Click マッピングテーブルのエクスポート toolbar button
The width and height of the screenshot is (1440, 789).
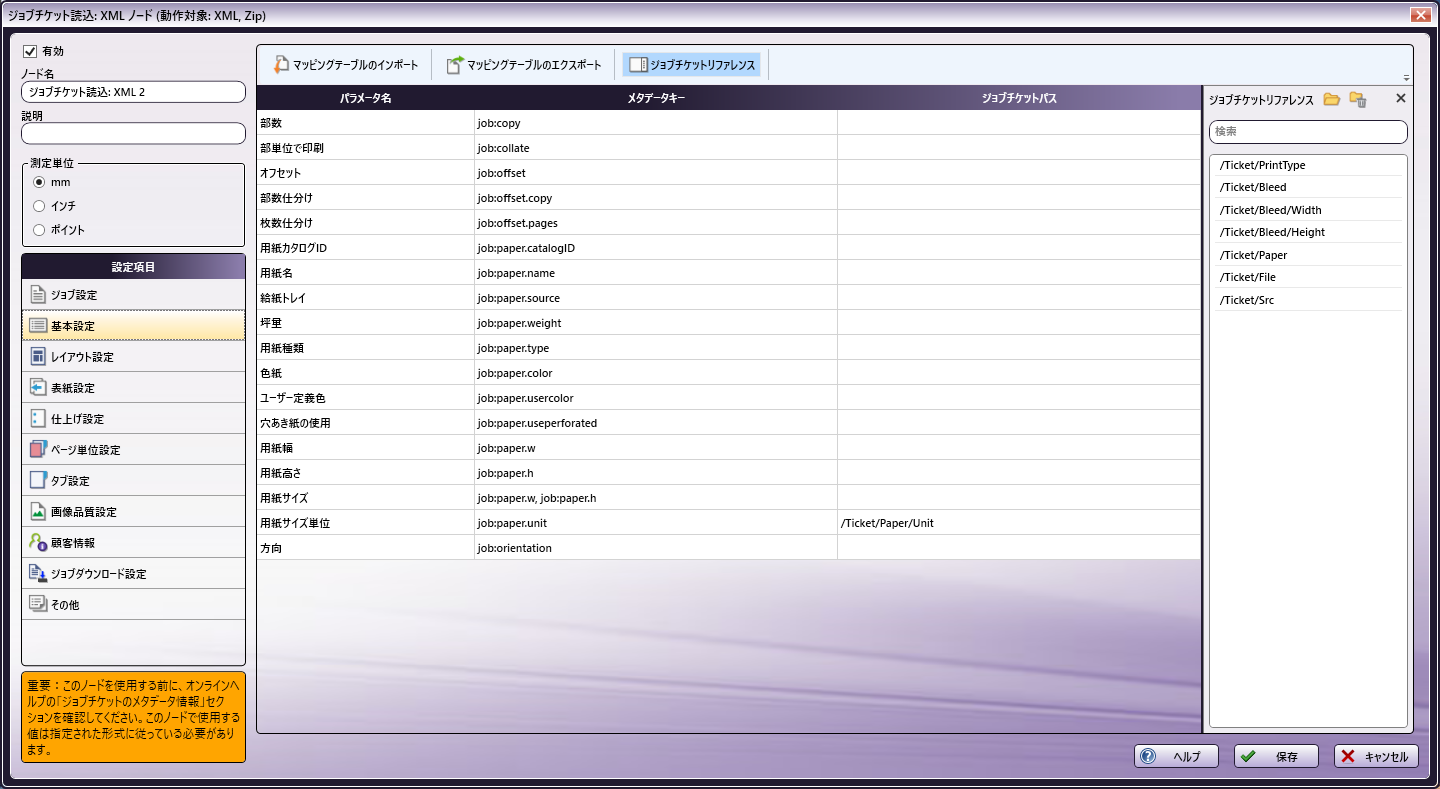click(x=524, y=65)
